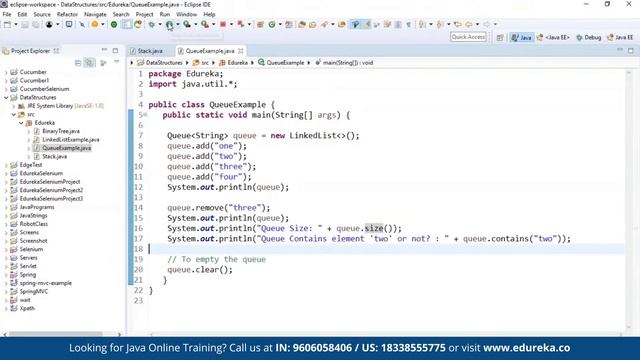Click the Back navigation yellow arrow
This screenshot has width=640, height=360.
click(x=469, y=24)
